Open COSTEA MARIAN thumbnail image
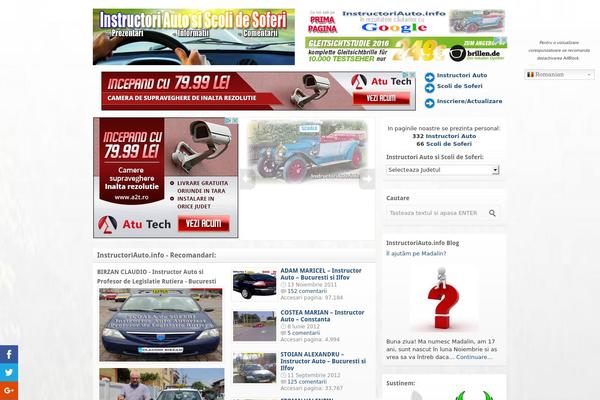600x400 pixels. [254, 326]
